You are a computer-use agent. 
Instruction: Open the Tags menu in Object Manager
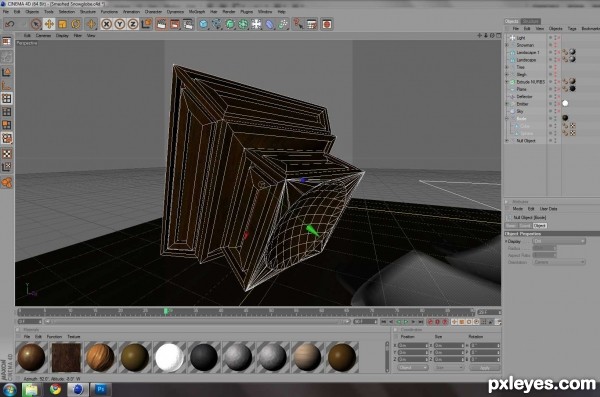(572, 29)
